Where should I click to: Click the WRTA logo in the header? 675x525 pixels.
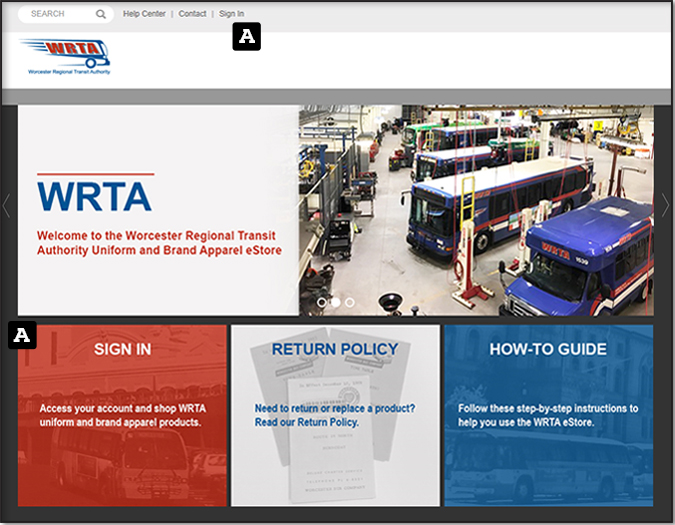click(65, 57)
